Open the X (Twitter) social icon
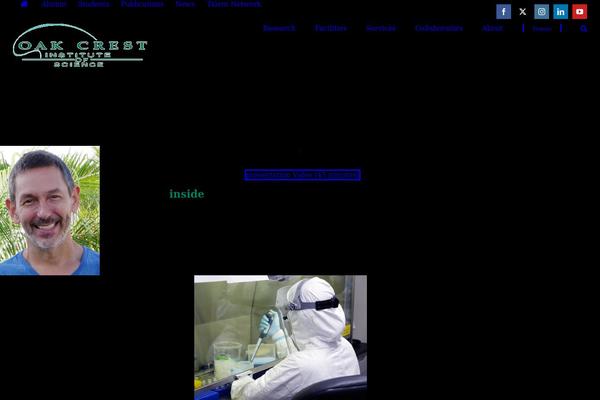Screen dimensions: 600x400 (522, 11)
